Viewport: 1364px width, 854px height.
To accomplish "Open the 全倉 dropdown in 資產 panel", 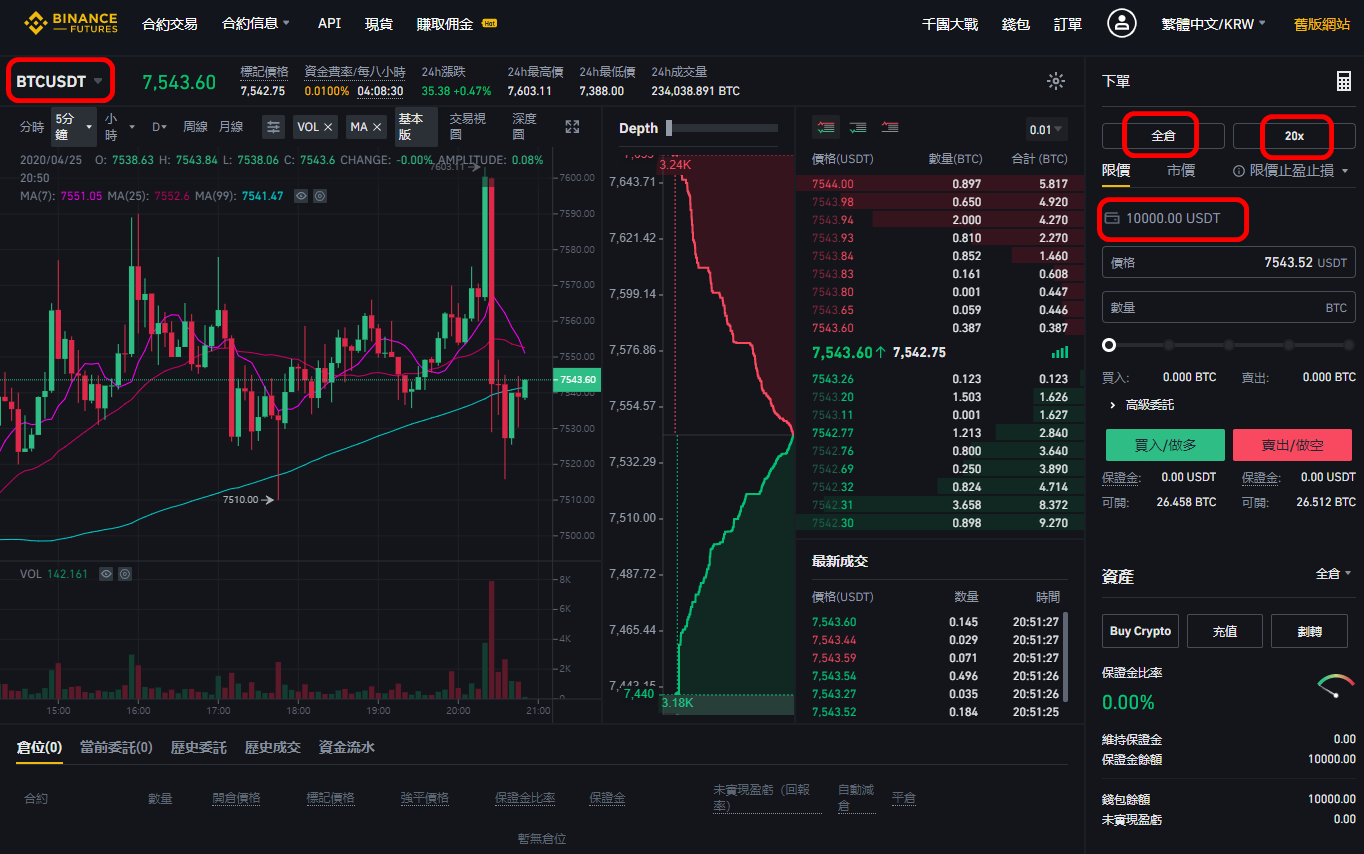I will click(x=1333, y=574).
